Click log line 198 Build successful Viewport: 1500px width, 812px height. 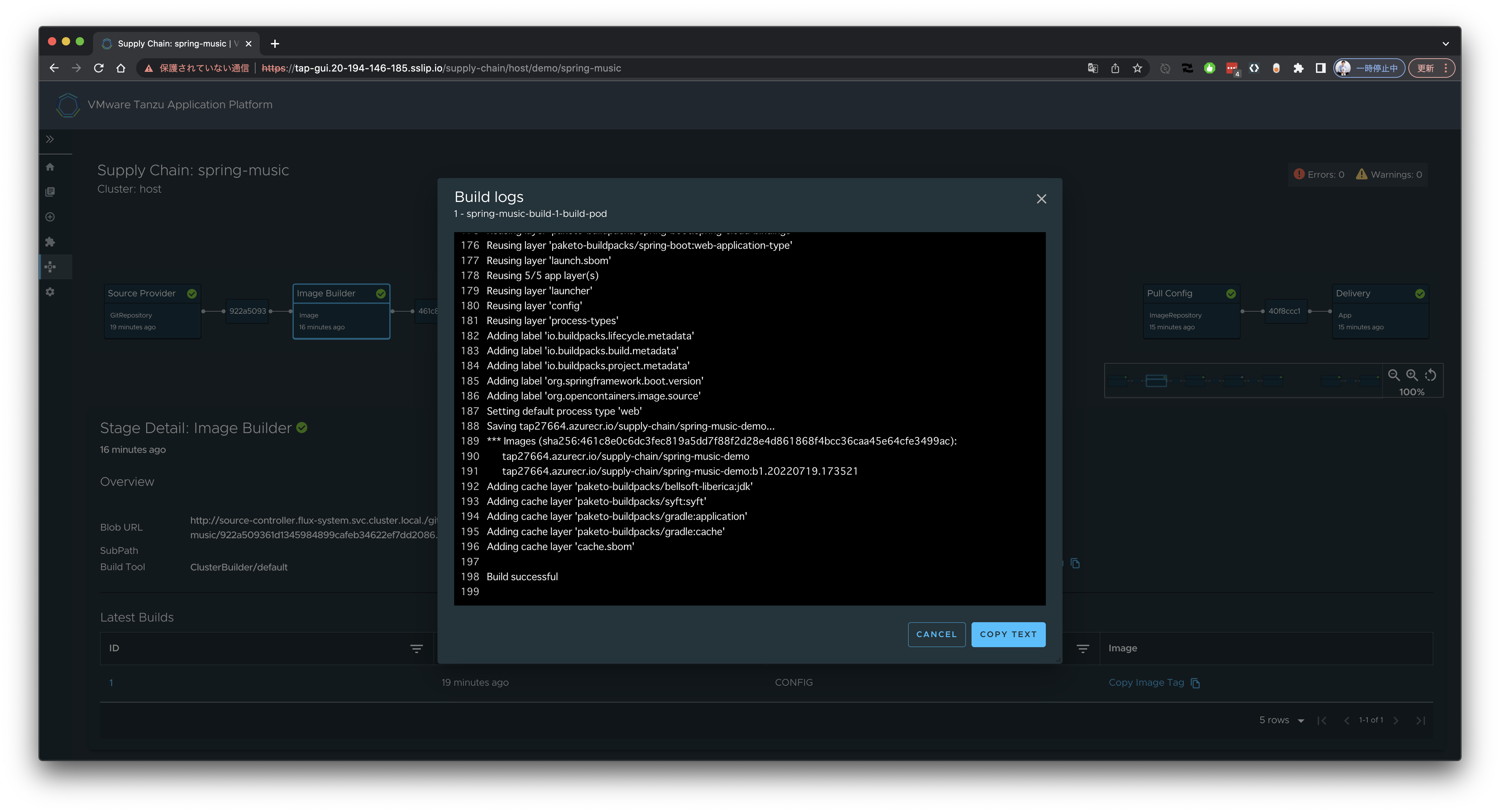click(522, 577)
